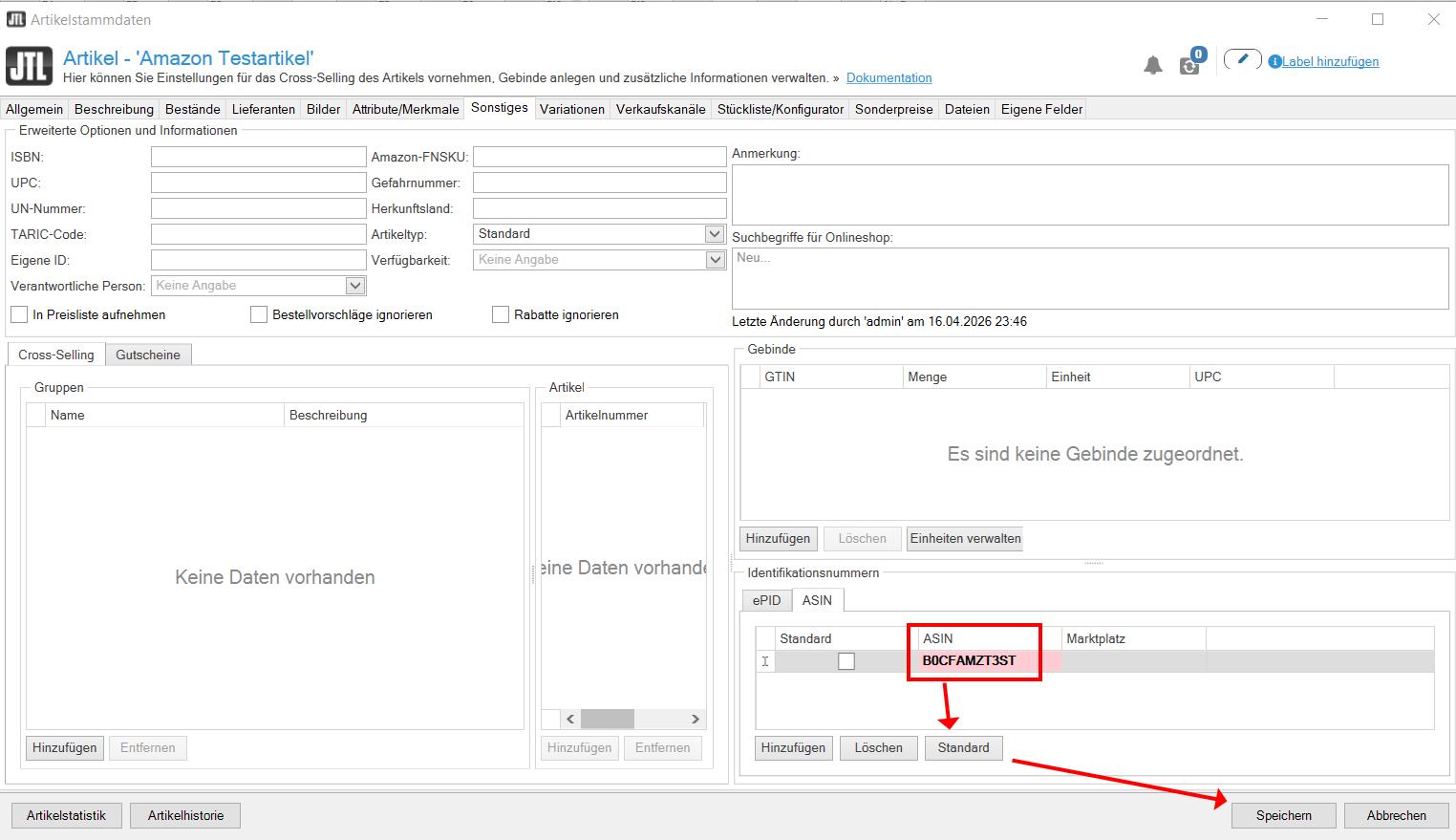Screen dimensions: 1456x840
Task: Click the Abbrechen button
Action: 1397,815
